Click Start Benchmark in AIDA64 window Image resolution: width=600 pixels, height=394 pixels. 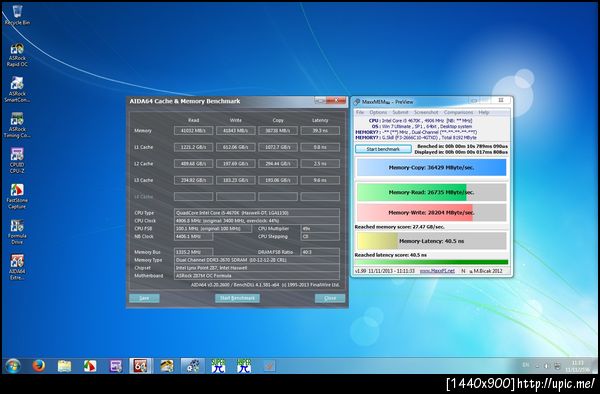[x=237, y=298]
